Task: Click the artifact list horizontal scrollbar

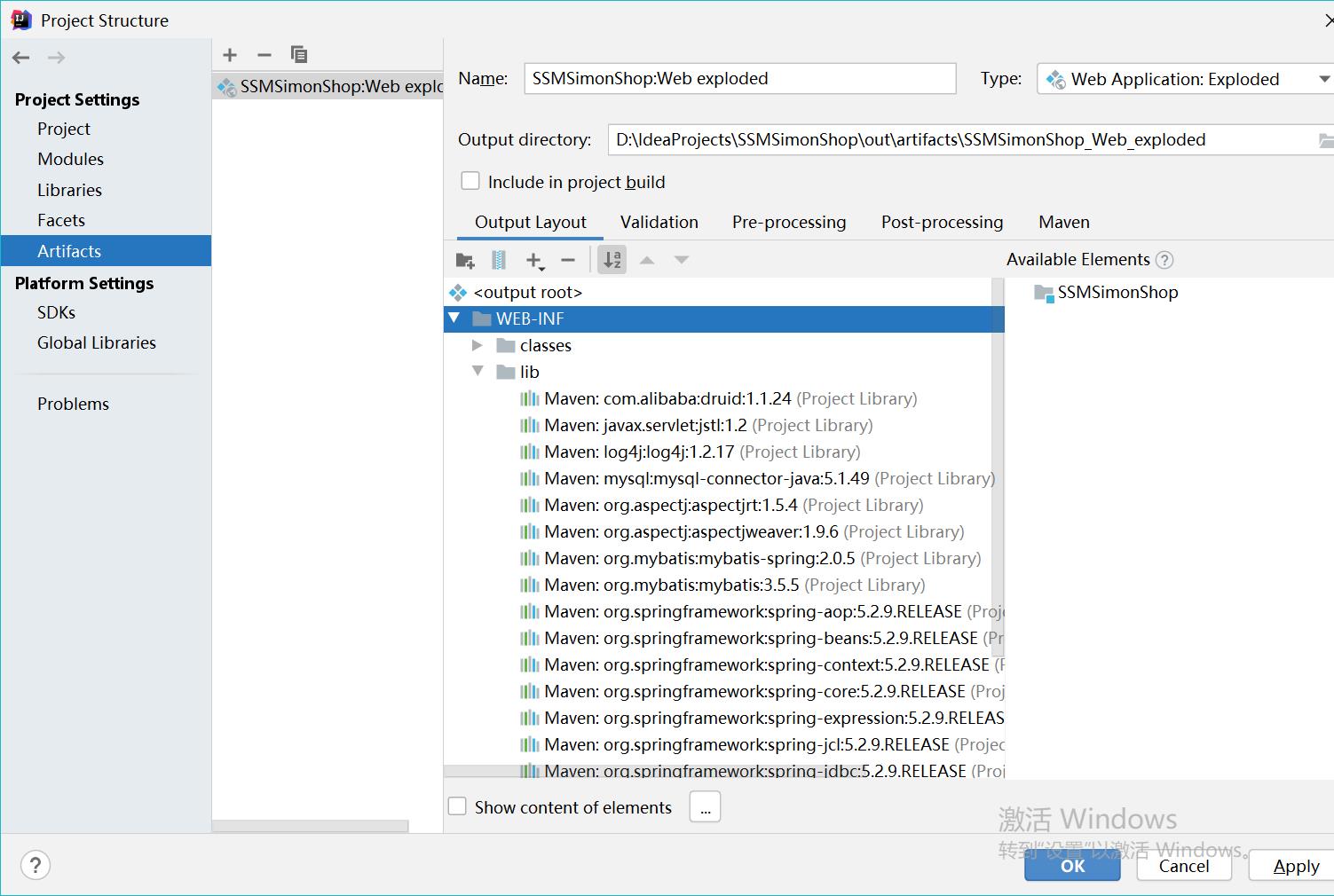Action: click(310, 826)
